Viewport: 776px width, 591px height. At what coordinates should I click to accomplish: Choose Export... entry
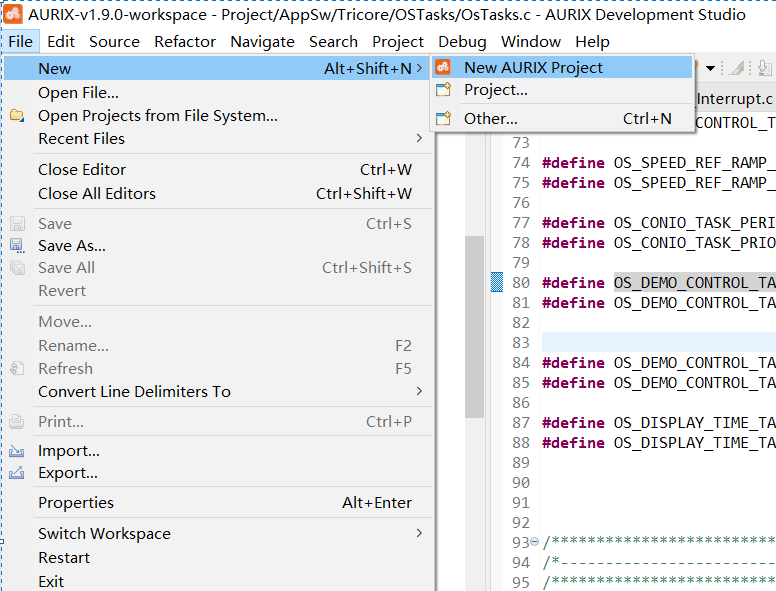click(x=218, y=473)
